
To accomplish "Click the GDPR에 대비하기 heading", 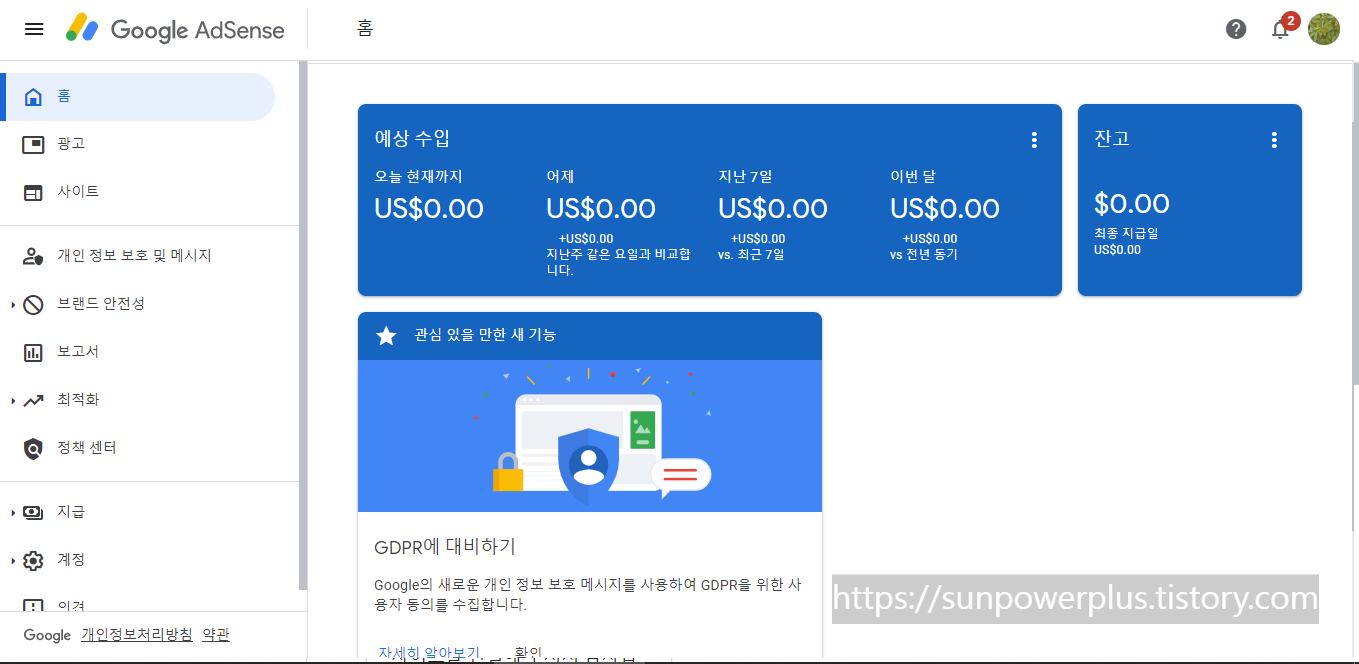I will [x=445, y=547].
